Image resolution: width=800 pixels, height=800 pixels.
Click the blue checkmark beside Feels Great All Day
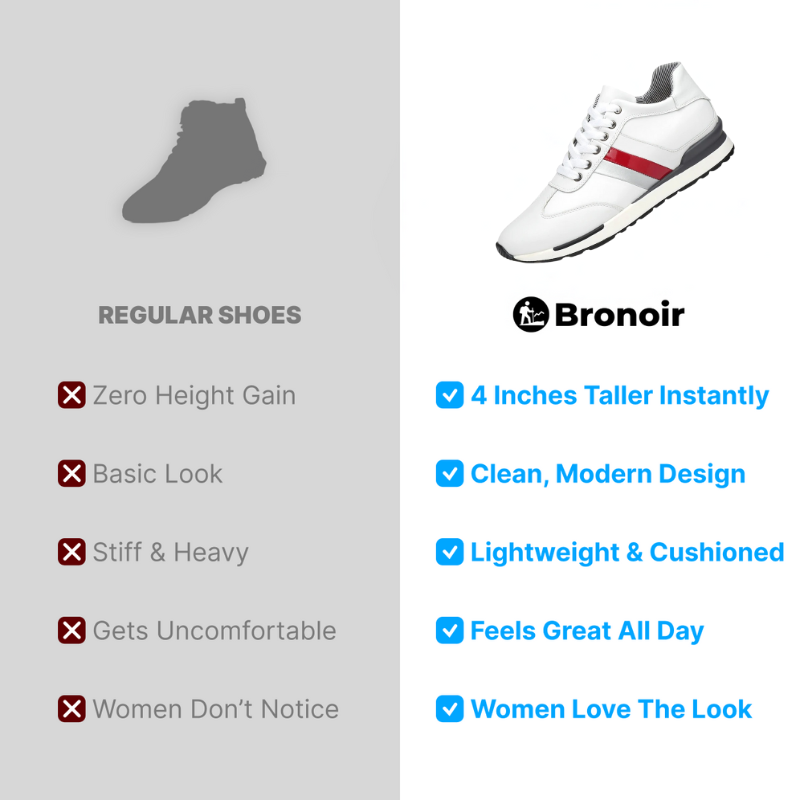pos(449,631)
